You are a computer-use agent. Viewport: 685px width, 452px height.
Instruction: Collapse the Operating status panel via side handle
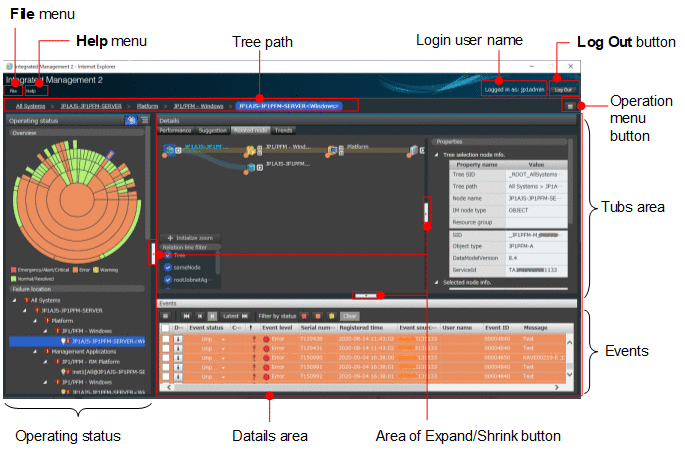tap(153, 252)
